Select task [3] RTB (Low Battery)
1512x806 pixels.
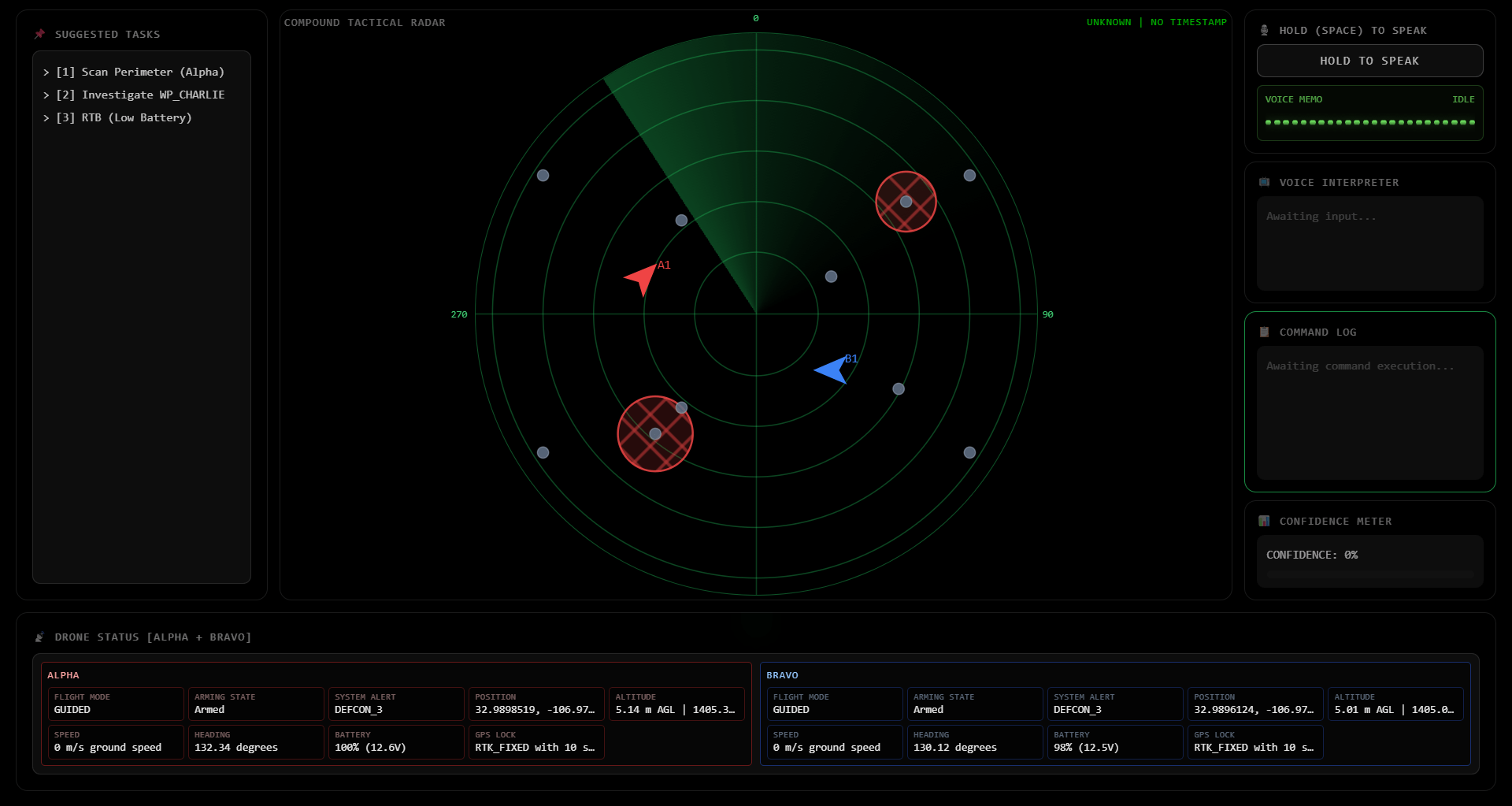[142, 117]
